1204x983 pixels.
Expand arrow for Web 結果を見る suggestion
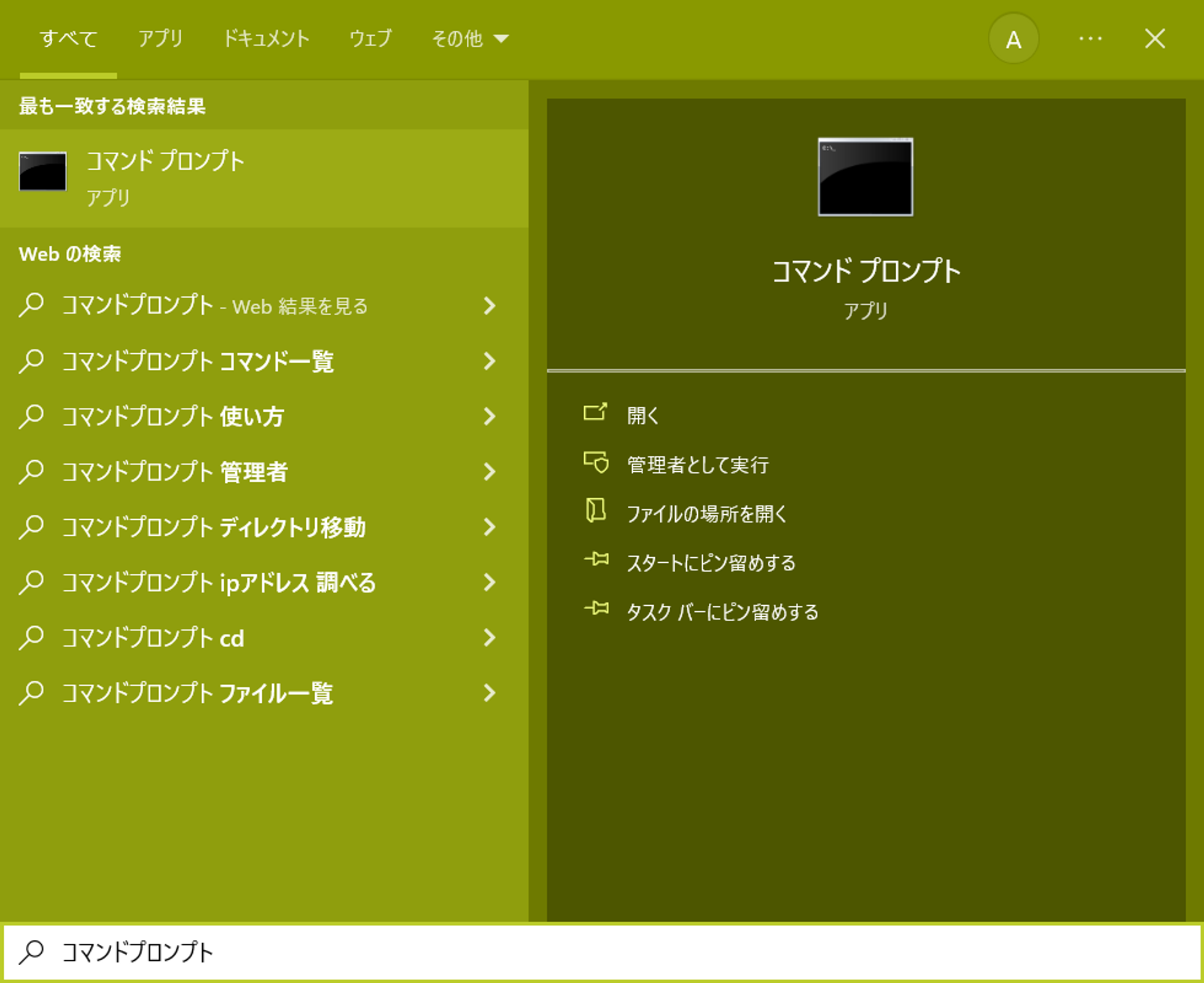tap(490, 305)
